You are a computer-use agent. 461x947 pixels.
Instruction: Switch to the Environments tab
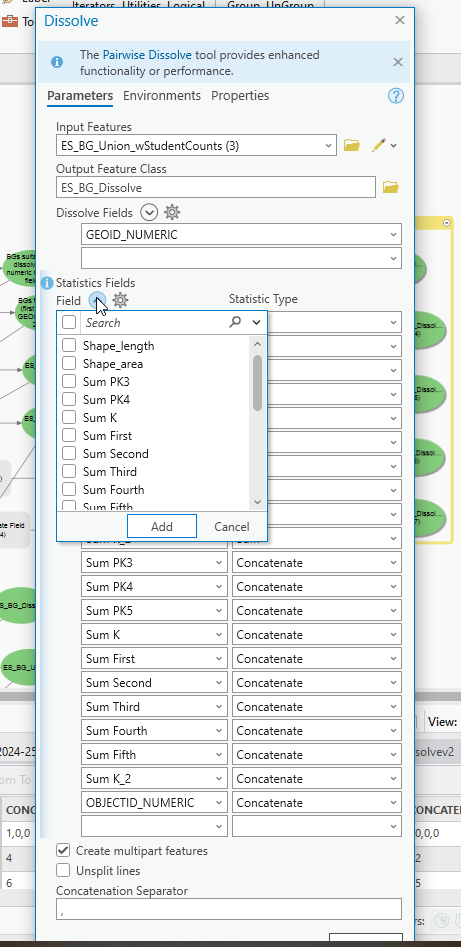pyautogui.click(x=162, y=95)
